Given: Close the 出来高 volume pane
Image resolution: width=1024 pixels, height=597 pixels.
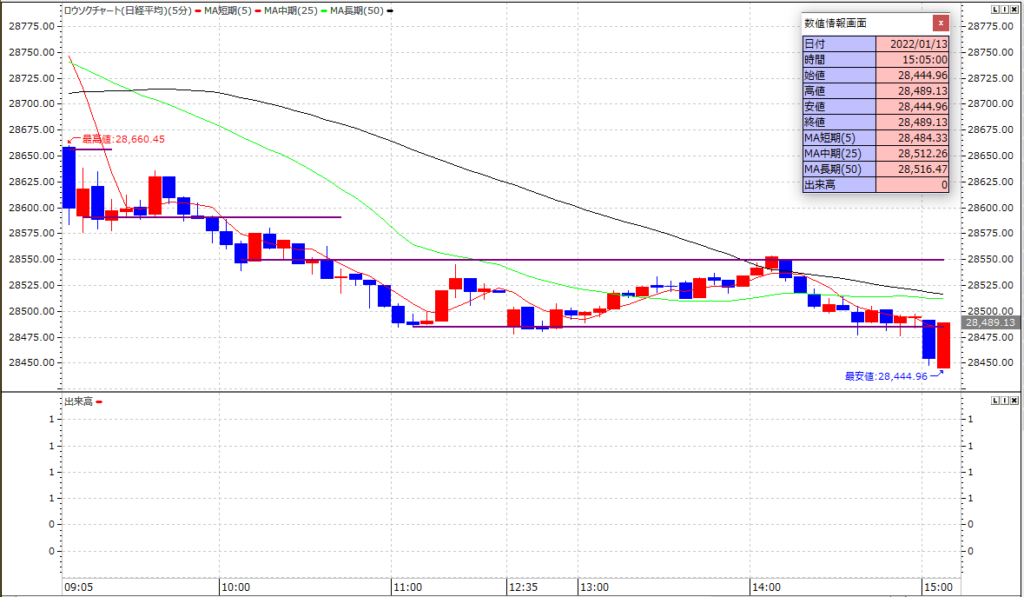Looking at the screenshot, I should point(1014,400).
